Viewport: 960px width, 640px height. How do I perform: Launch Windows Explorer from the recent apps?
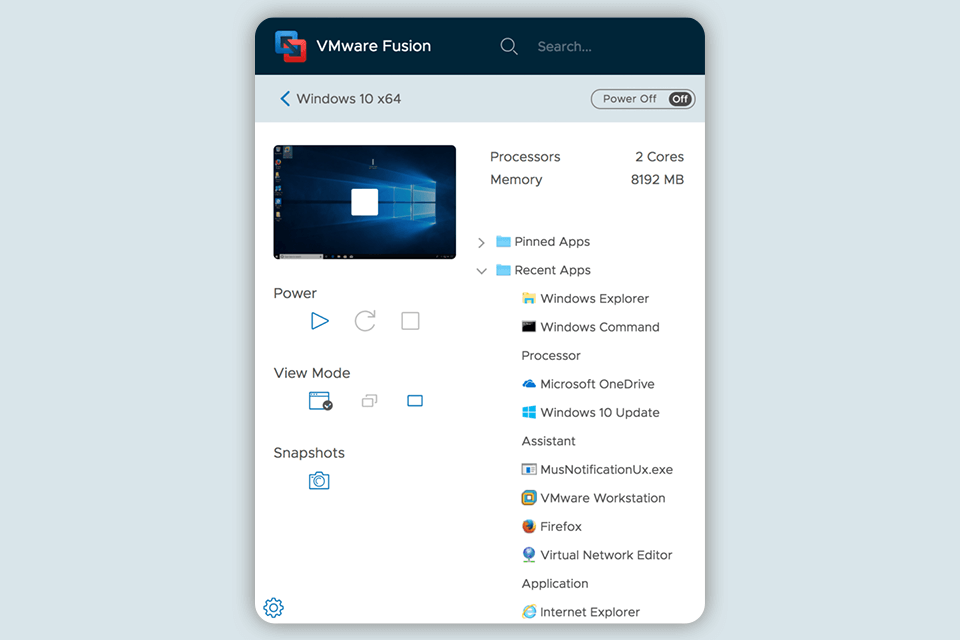[x=585, y=299]
